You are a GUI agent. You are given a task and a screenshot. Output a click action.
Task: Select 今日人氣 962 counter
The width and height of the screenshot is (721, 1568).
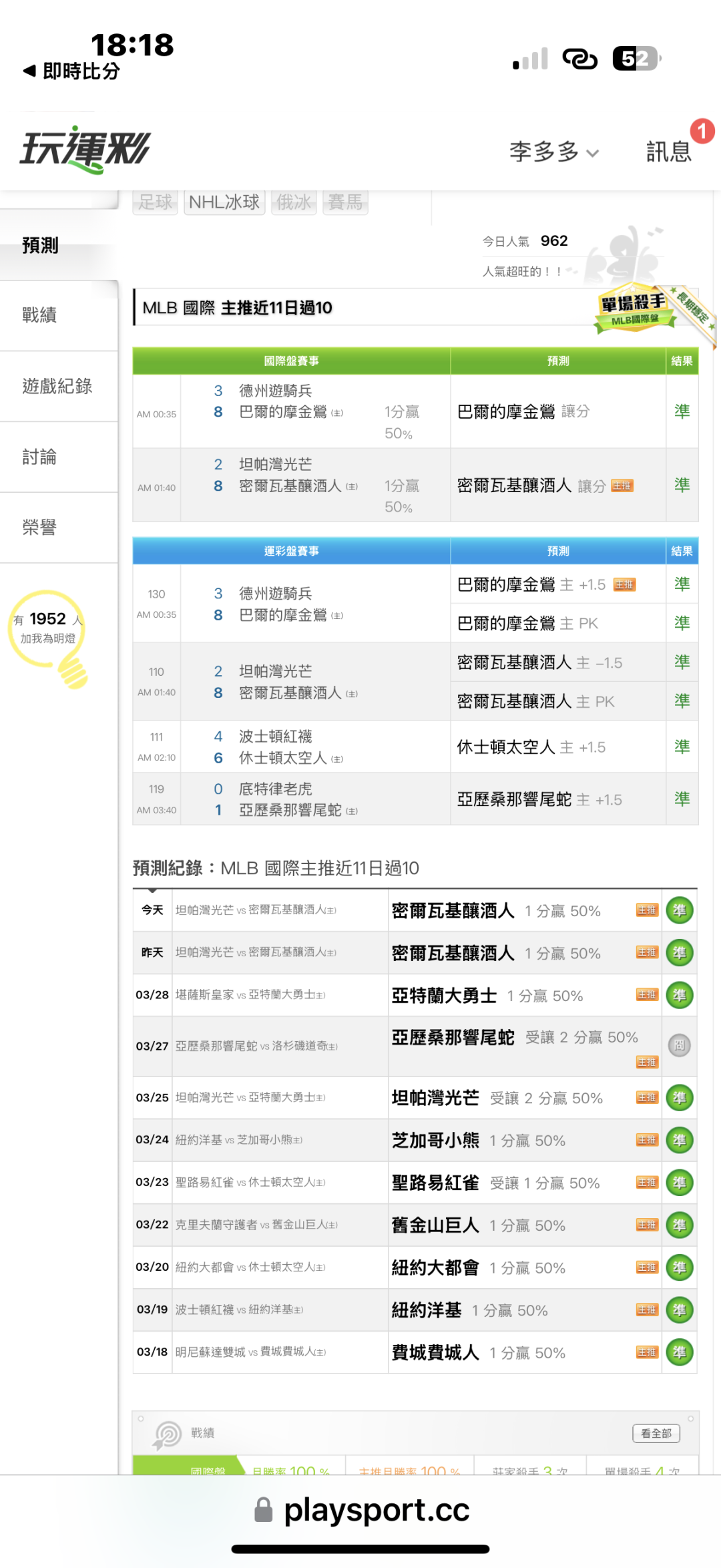525,241
